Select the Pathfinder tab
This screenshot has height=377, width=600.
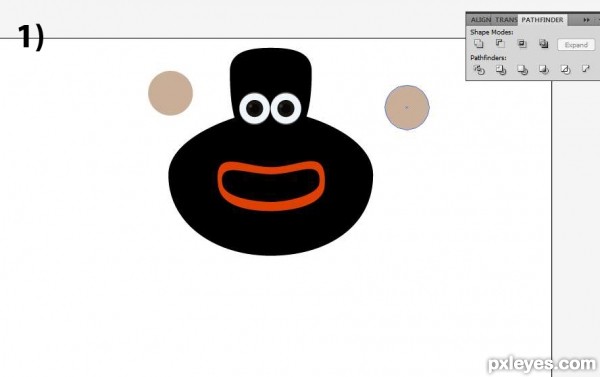543,20
